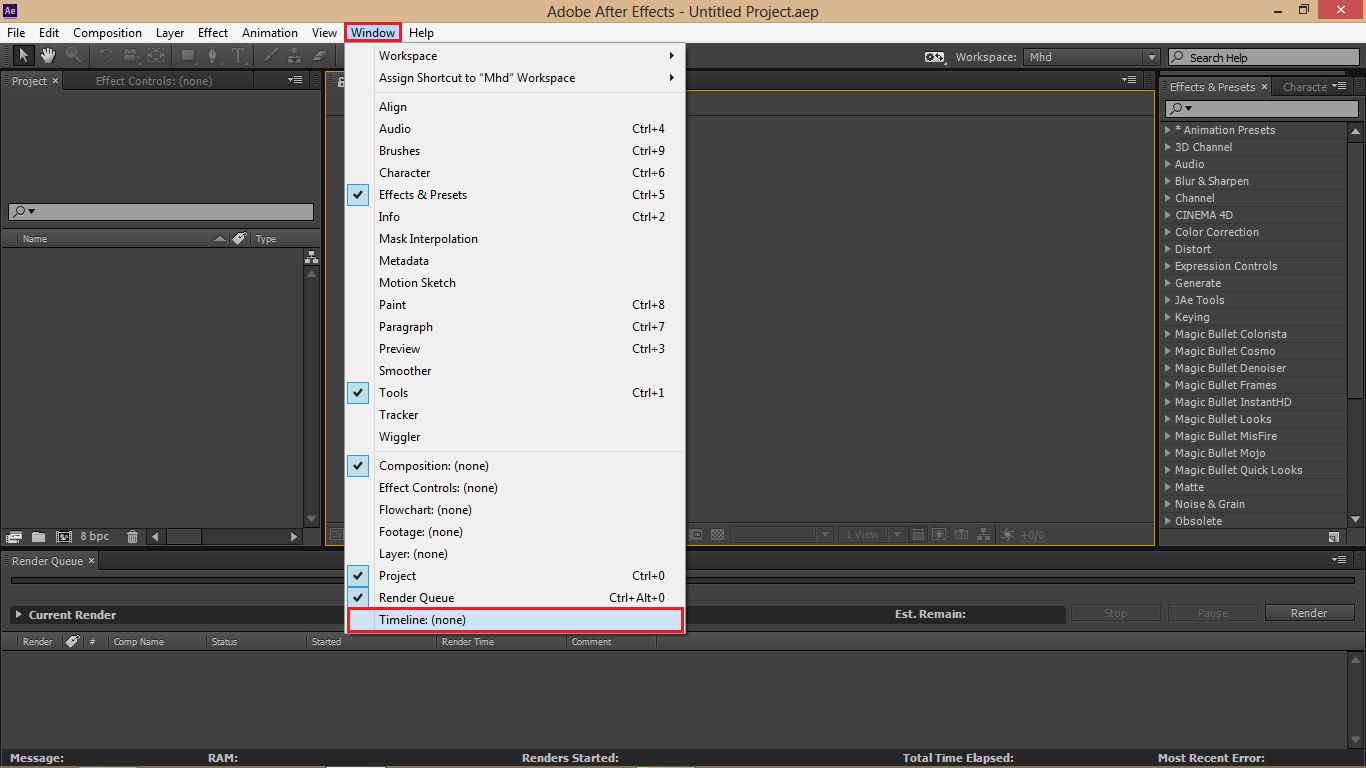Open the 1 View layout dropdown
Viewport: 1366px width, 768px height.
[x=871, y=535]
